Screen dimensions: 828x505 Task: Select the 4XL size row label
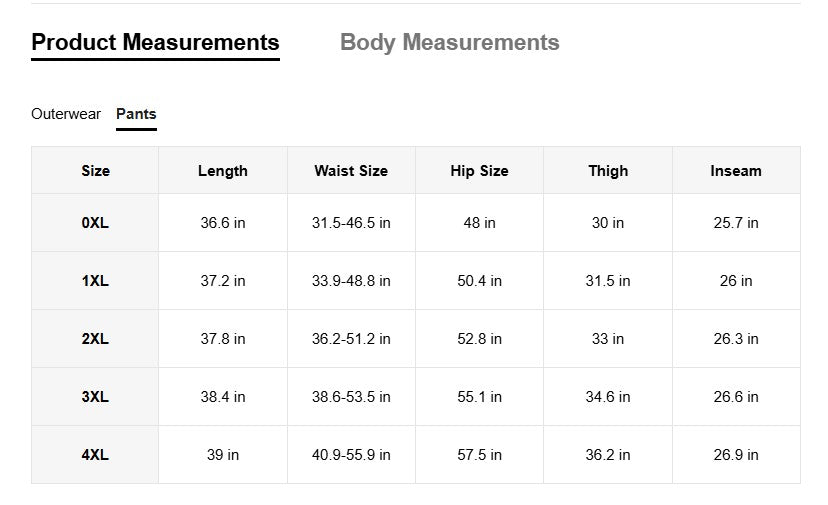pos(95,455)
